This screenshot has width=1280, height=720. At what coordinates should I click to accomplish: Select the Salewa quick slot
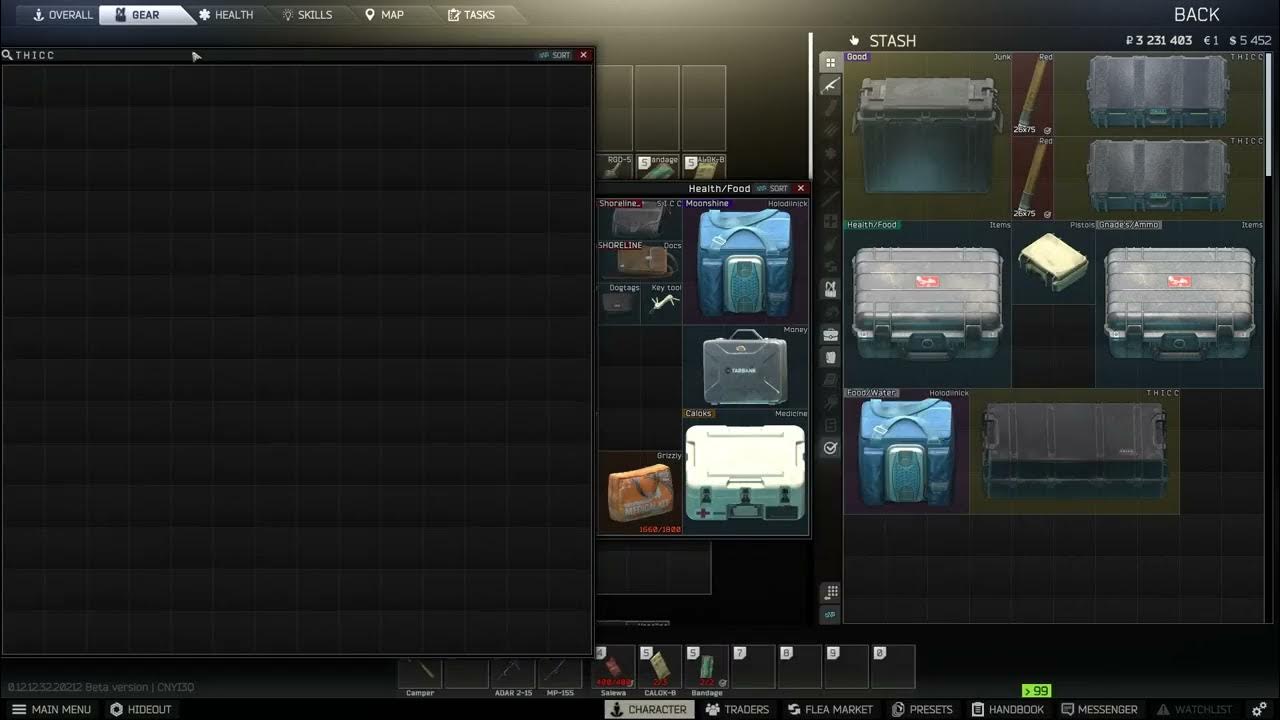614,668
